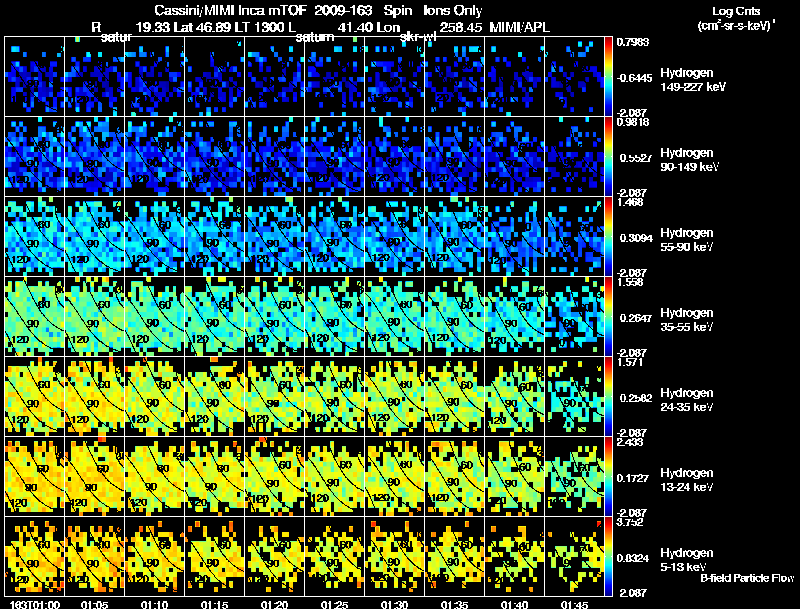Select the 3.752 color bar value

pyautogui.click(x=630, y=522)
